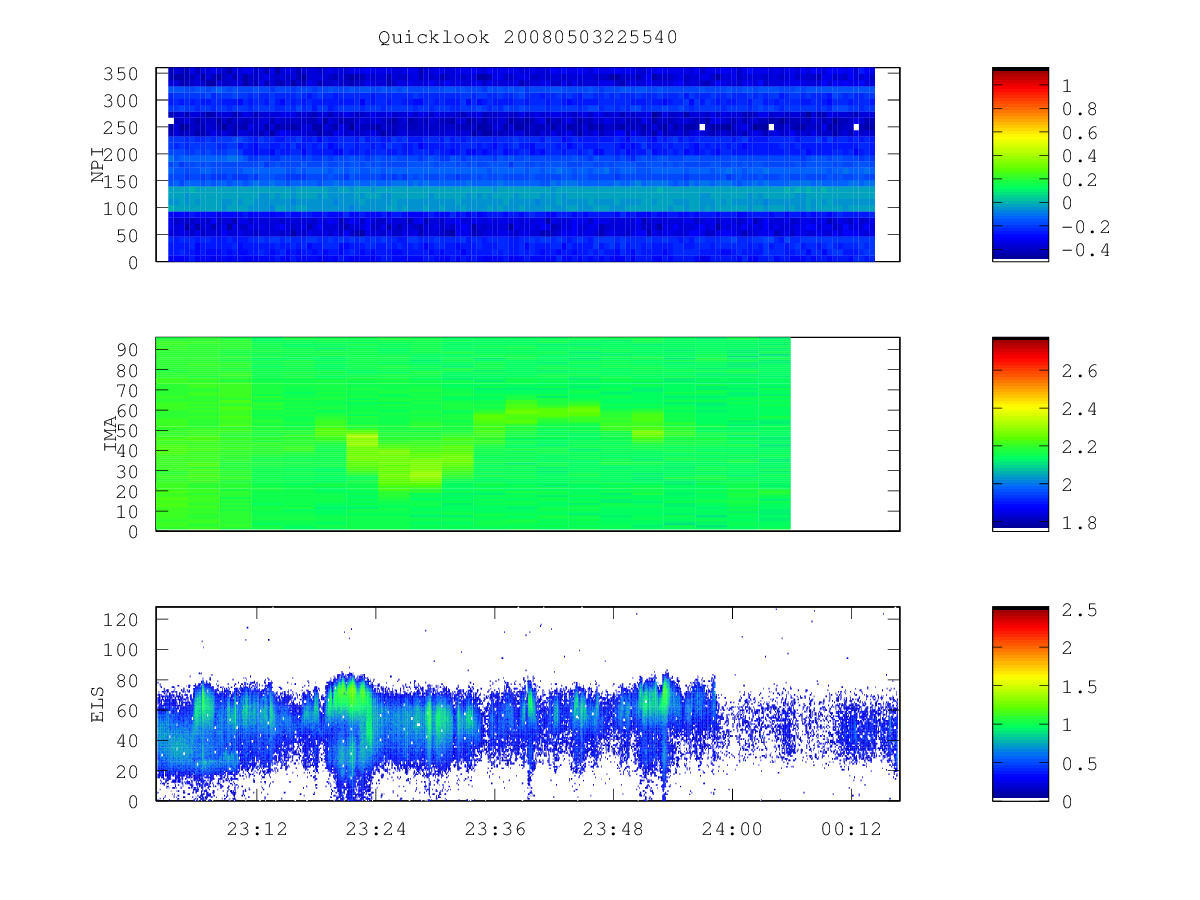Screen dimensions: 1200x900
Task: Click the 1.5 label on ELS colorbar
Action: tap(1079, 687)
